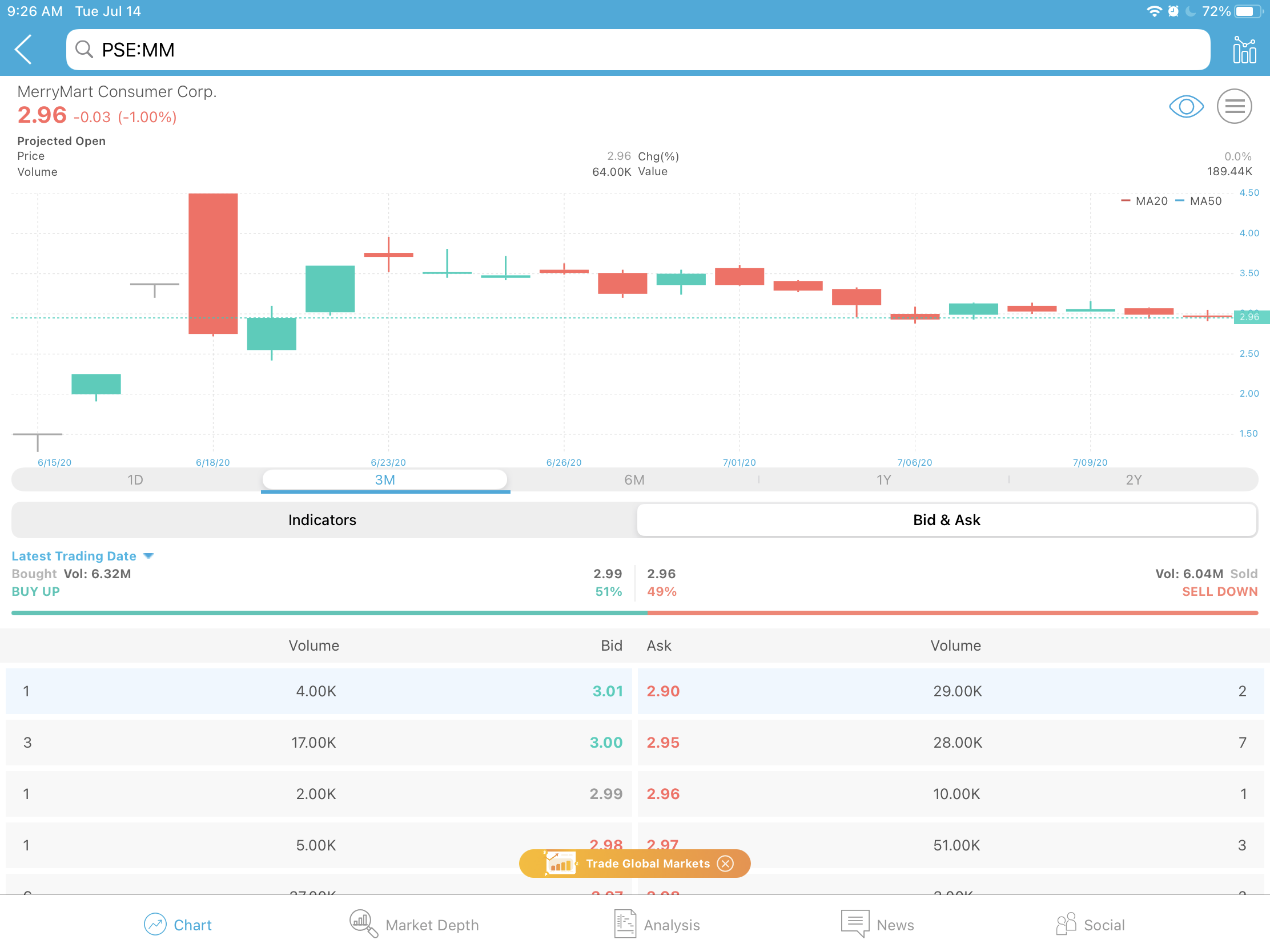Image resolution: width=1270 pixels, height=952 pixels.
Task: Tap the Wi-Fi status icon
Action: coord(1154,11)
